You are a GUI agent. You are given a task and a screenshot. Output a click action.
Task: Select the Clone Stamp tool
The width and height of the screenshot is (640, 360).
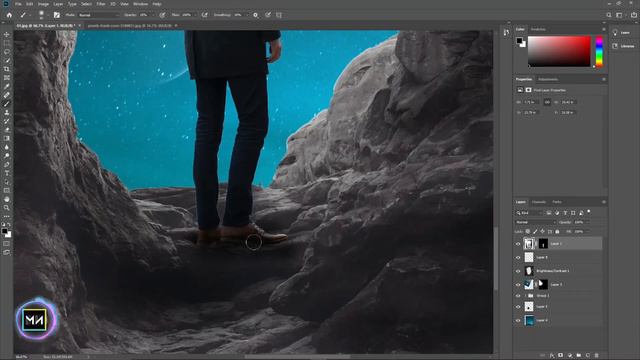tap(7, 112)
